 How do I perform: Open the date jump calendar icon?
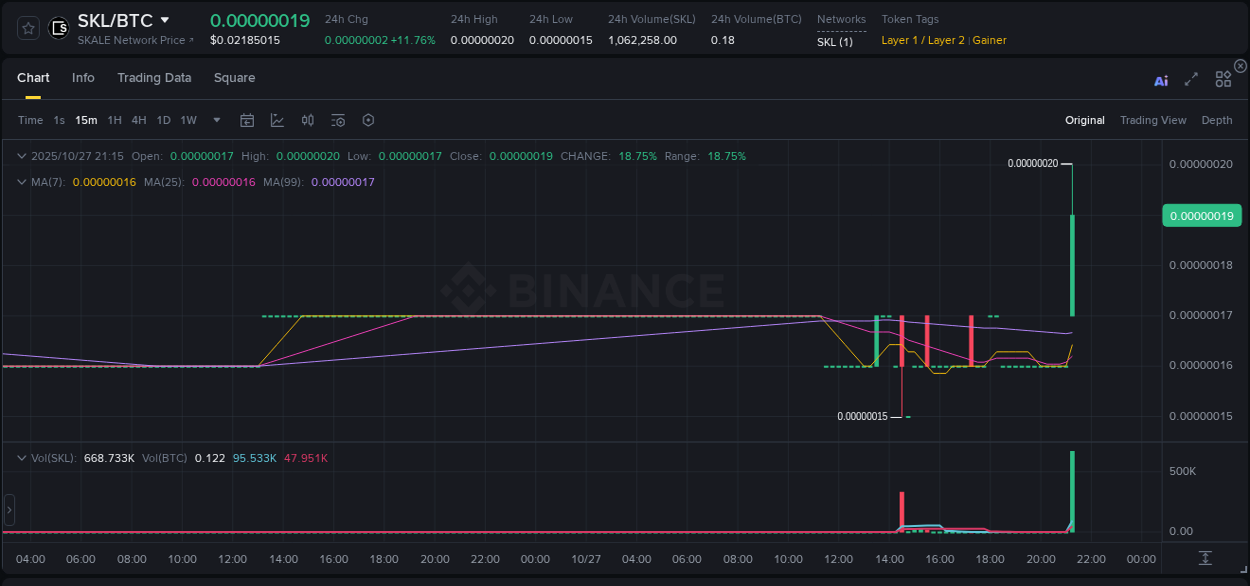pyautogui.click(x=247, y=120)
